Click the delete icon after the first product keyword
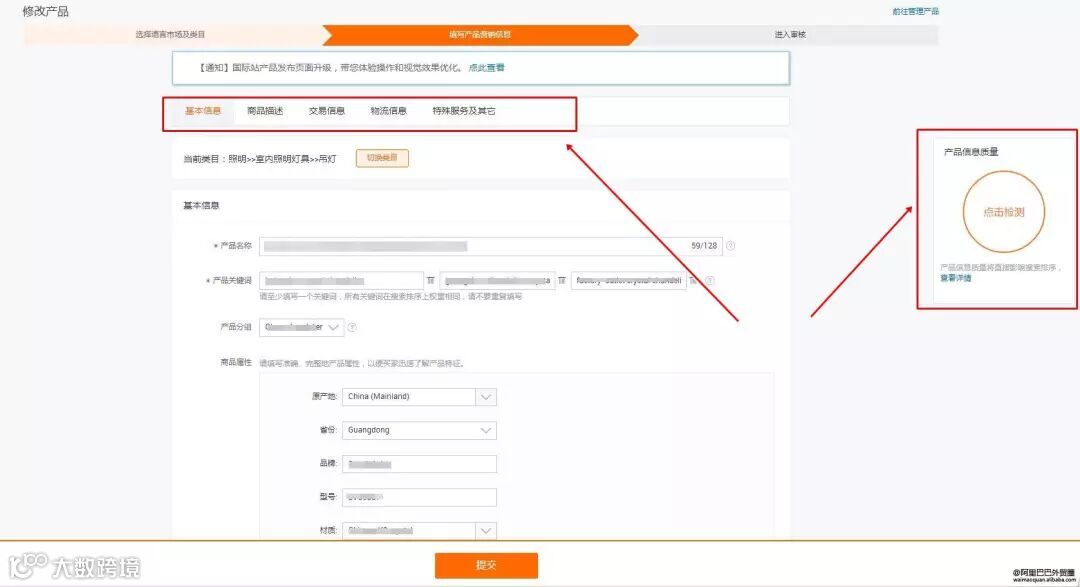The image size is (1080, 587). pos(428,280)
